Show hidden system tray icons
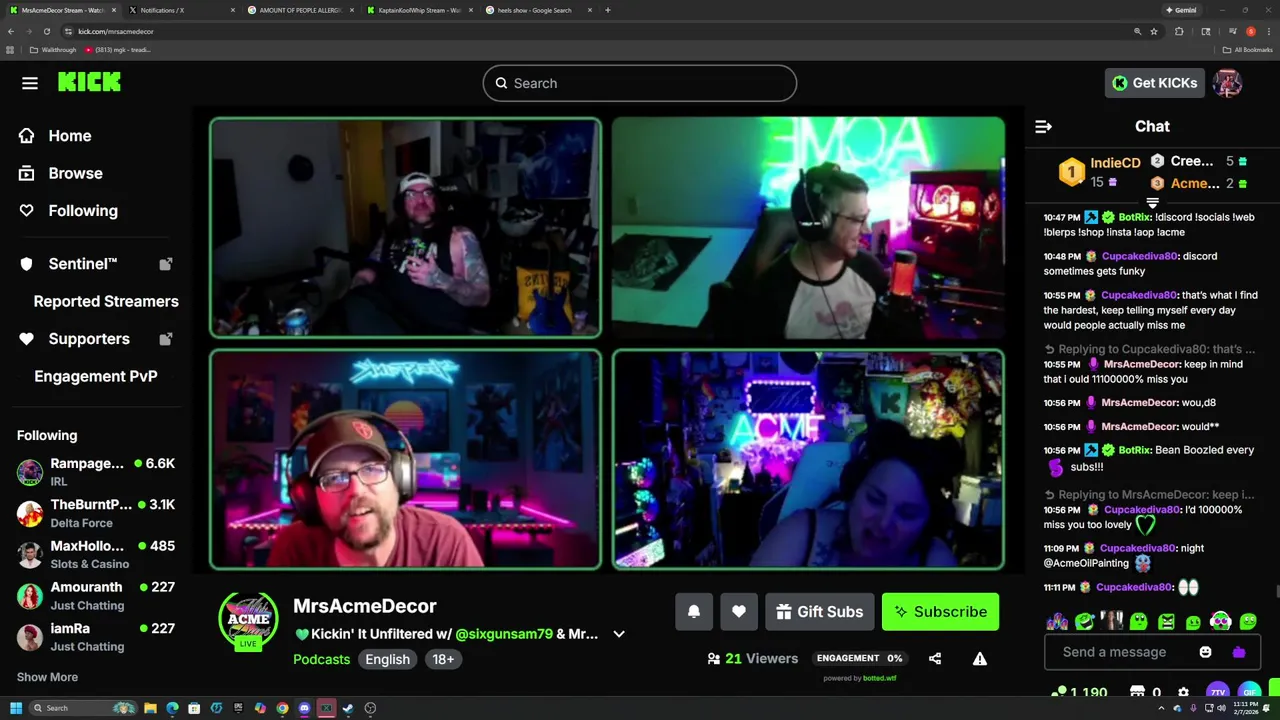This screenshot has width=1280, height=720. pyautogui.click(x=1161, y=708)
